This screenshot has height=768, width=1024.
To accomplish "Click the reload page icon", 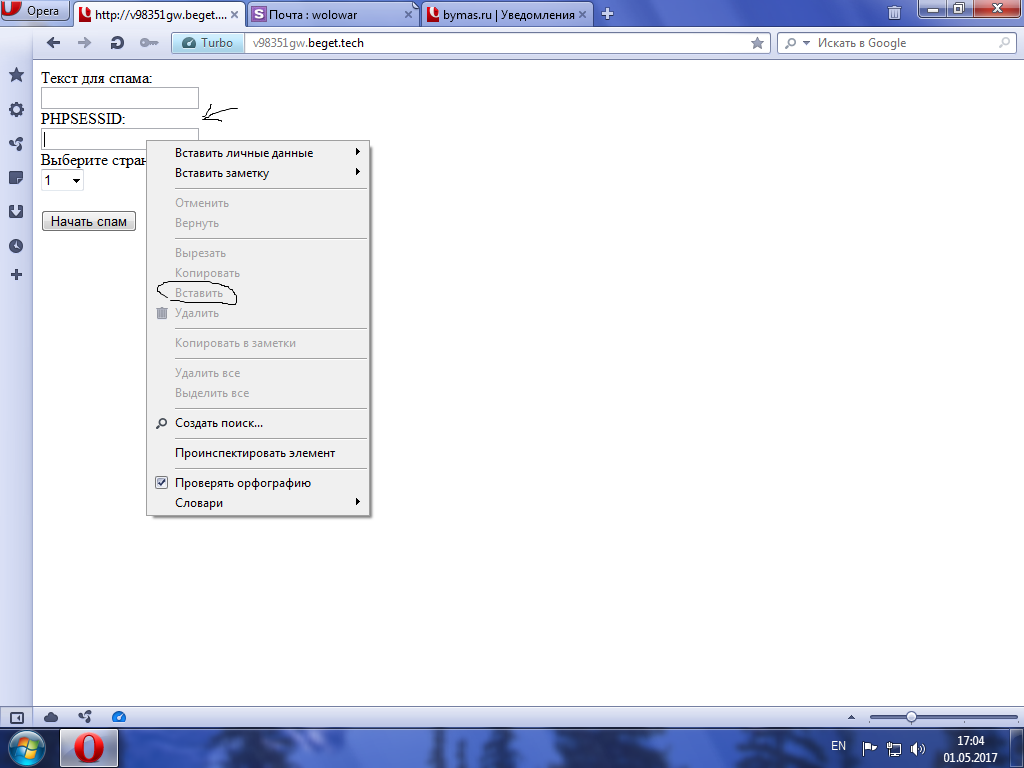I will (x=116, y=43).
